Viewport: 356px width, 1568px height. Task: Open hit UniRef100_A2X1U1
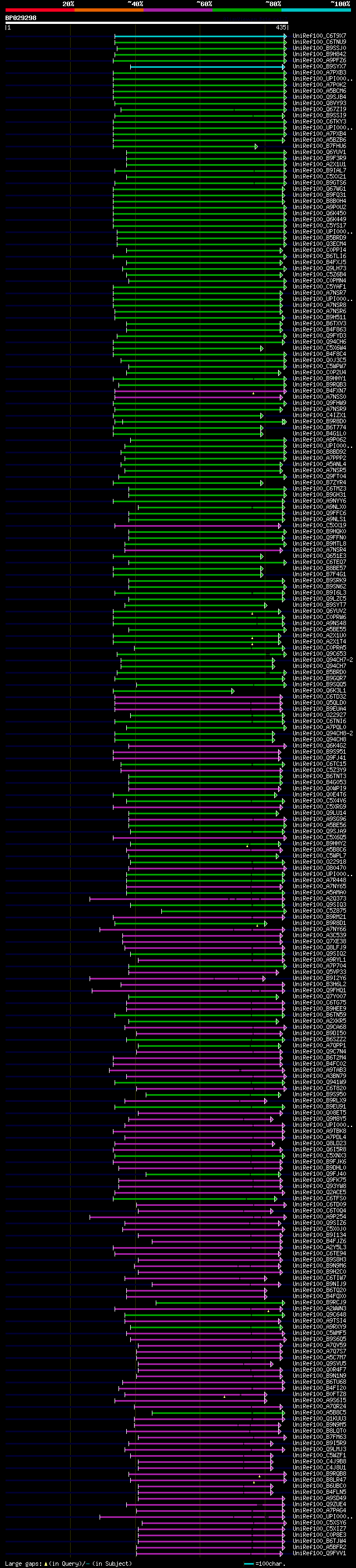tap(319, 164)
